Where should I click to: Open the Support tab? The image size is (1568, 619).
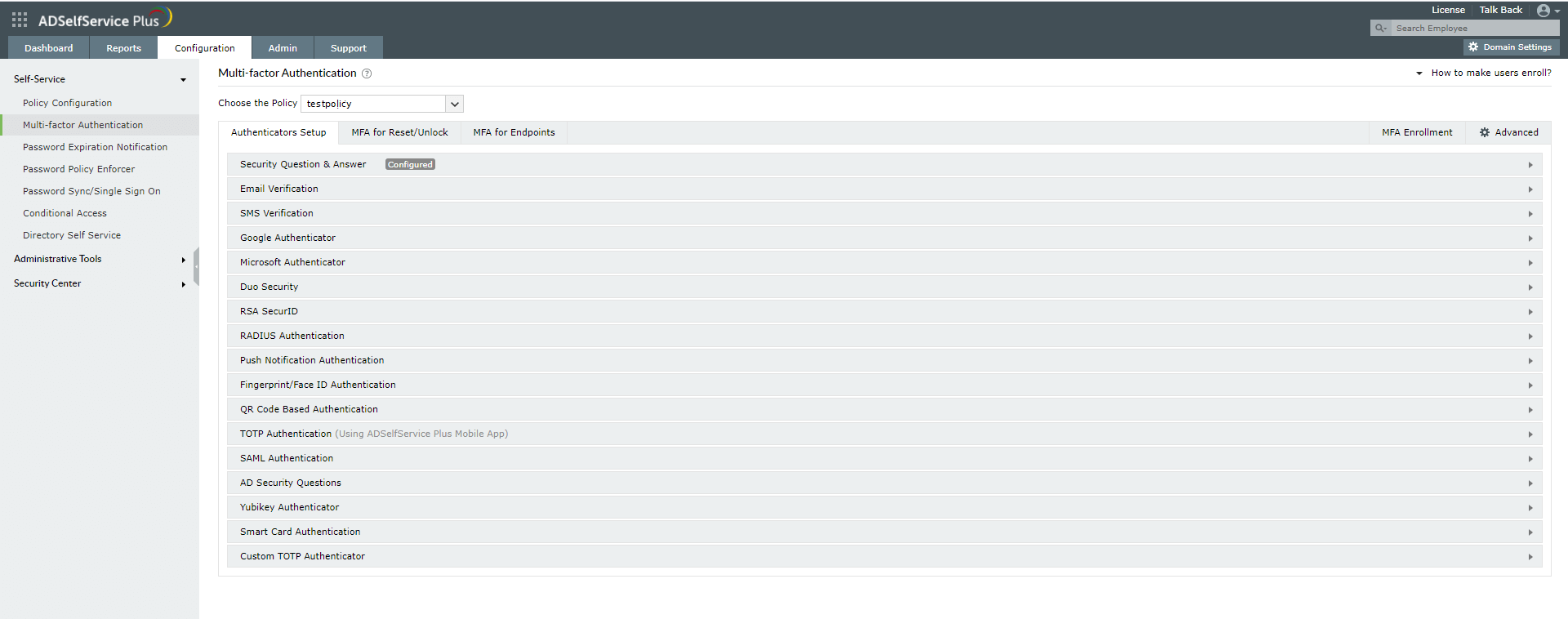(349, 48)
